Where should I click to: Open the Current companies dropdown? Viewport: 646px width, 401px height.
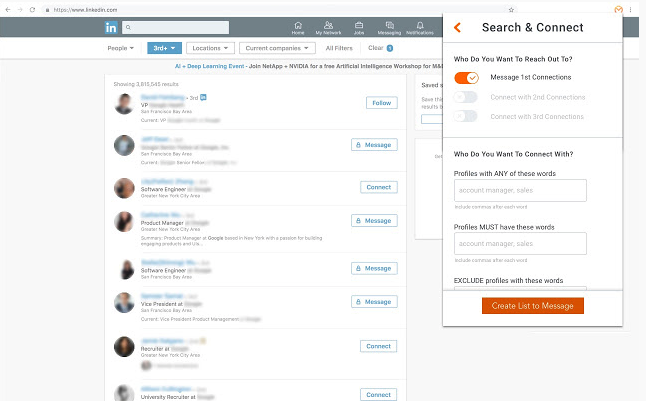click(x=277, y=48)
